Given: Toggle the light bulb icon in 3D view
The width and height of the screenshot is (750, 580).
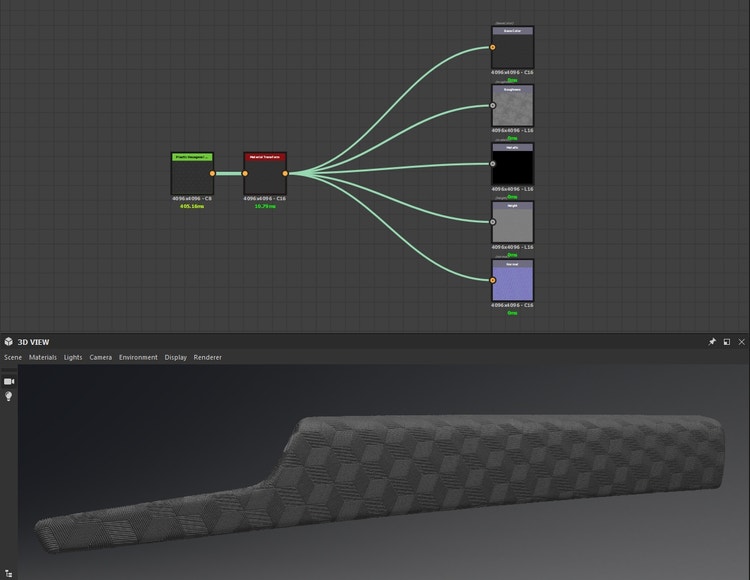Looking at the screenshot, I should click(x=9, y=396).
